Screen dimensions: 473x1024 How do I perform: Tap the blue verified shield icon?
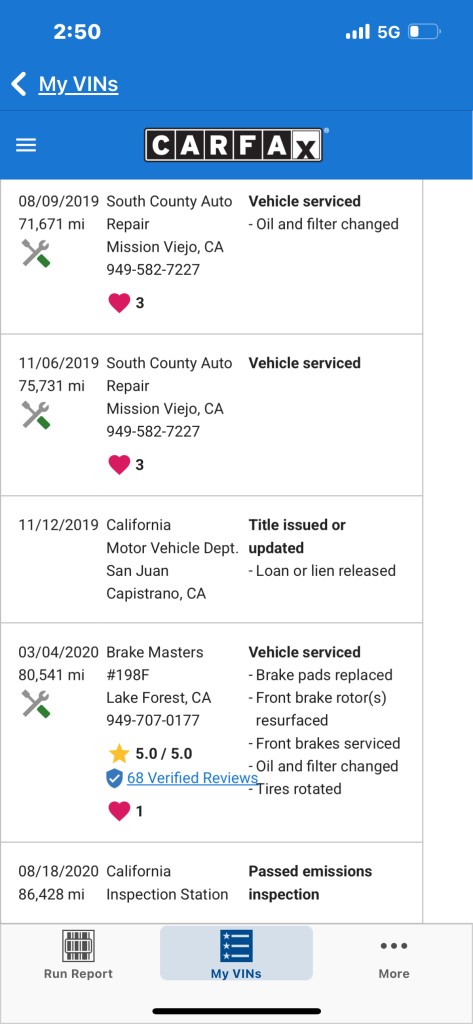click(x=114, y=778)
